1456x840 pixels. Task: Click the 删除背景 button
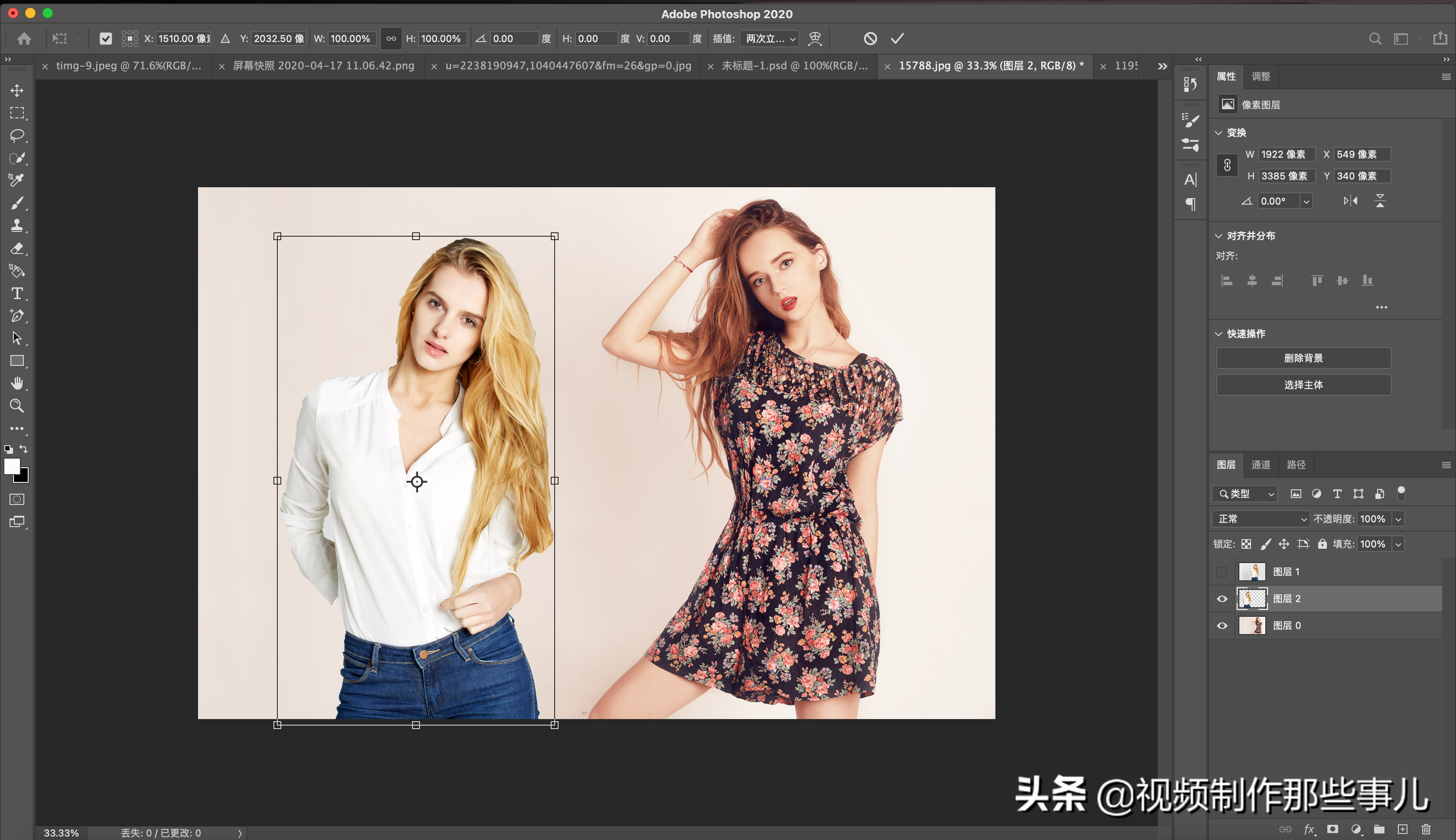click(1303, 358)
